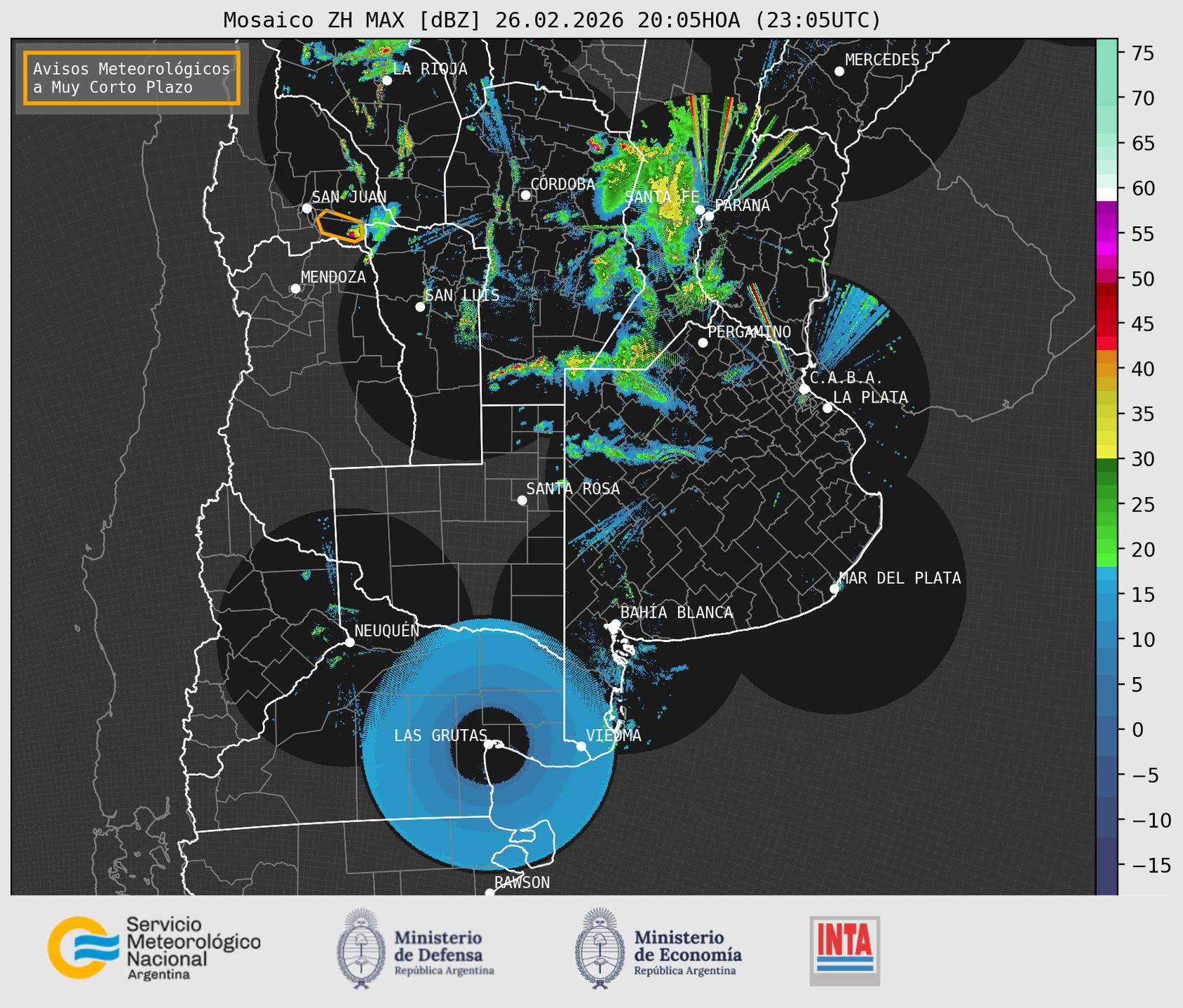Click the Pergamino city marker dot
Image resolution: width=1183 pixels, height=1008 pixels.
[703, 343]
